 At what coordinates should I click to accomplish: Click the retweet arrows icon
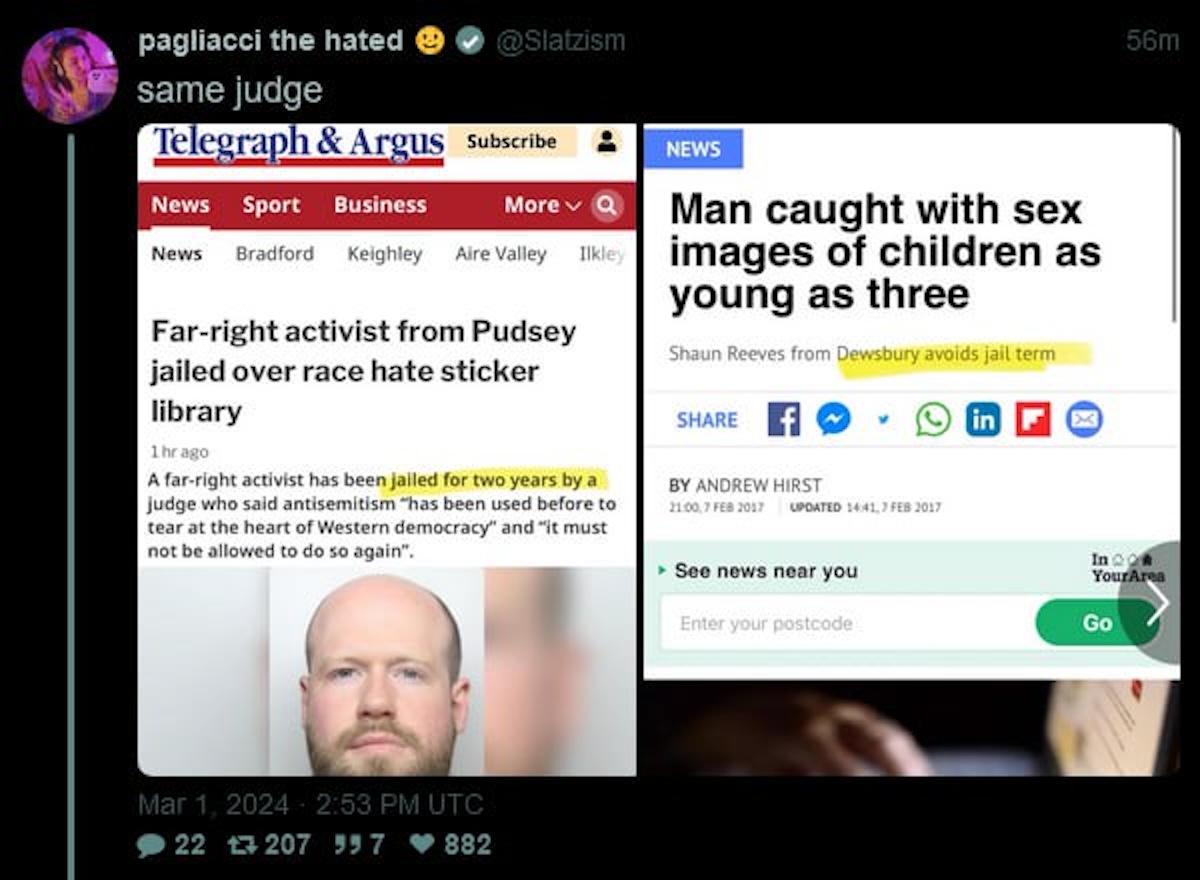coord(240,845)
